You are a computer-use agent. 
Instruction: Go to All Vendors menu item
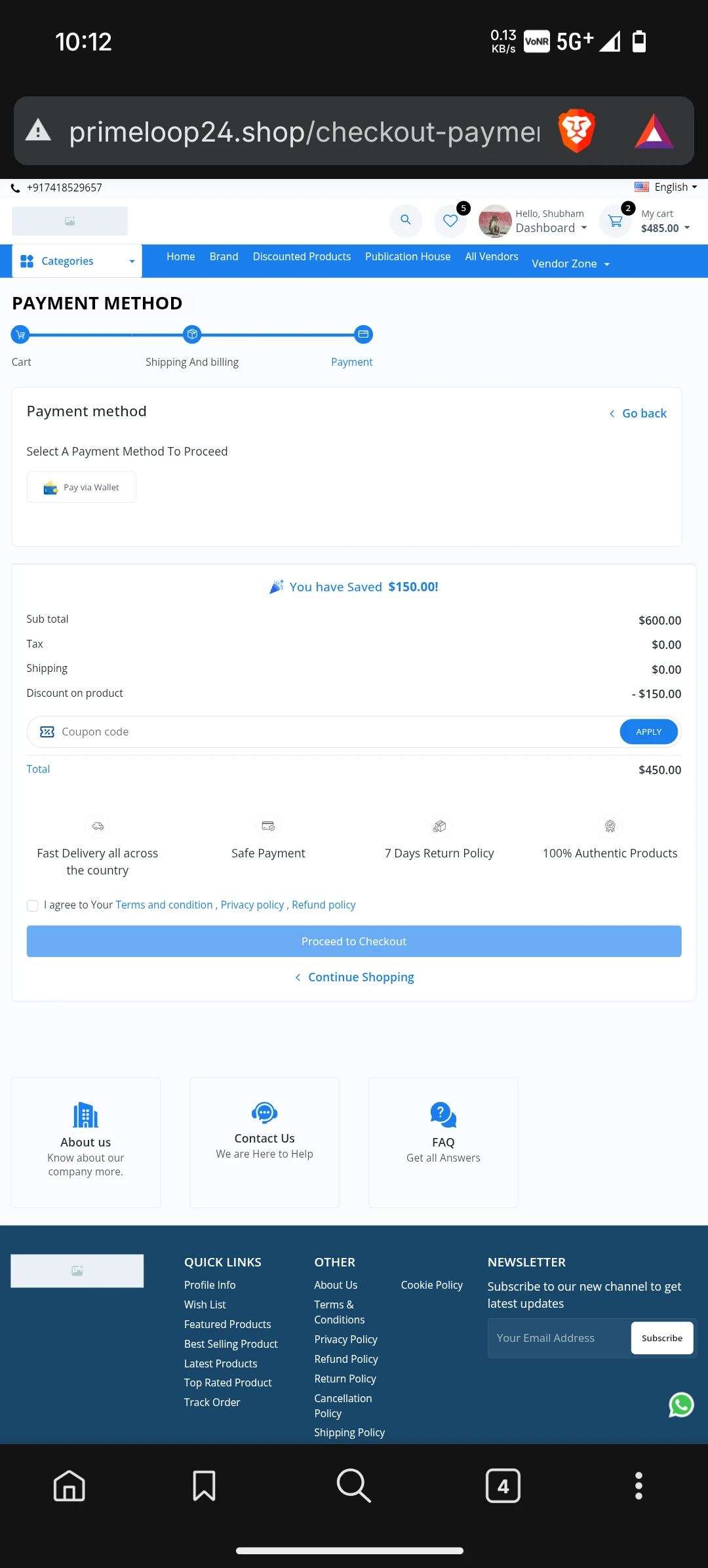[x=492, y=256]
